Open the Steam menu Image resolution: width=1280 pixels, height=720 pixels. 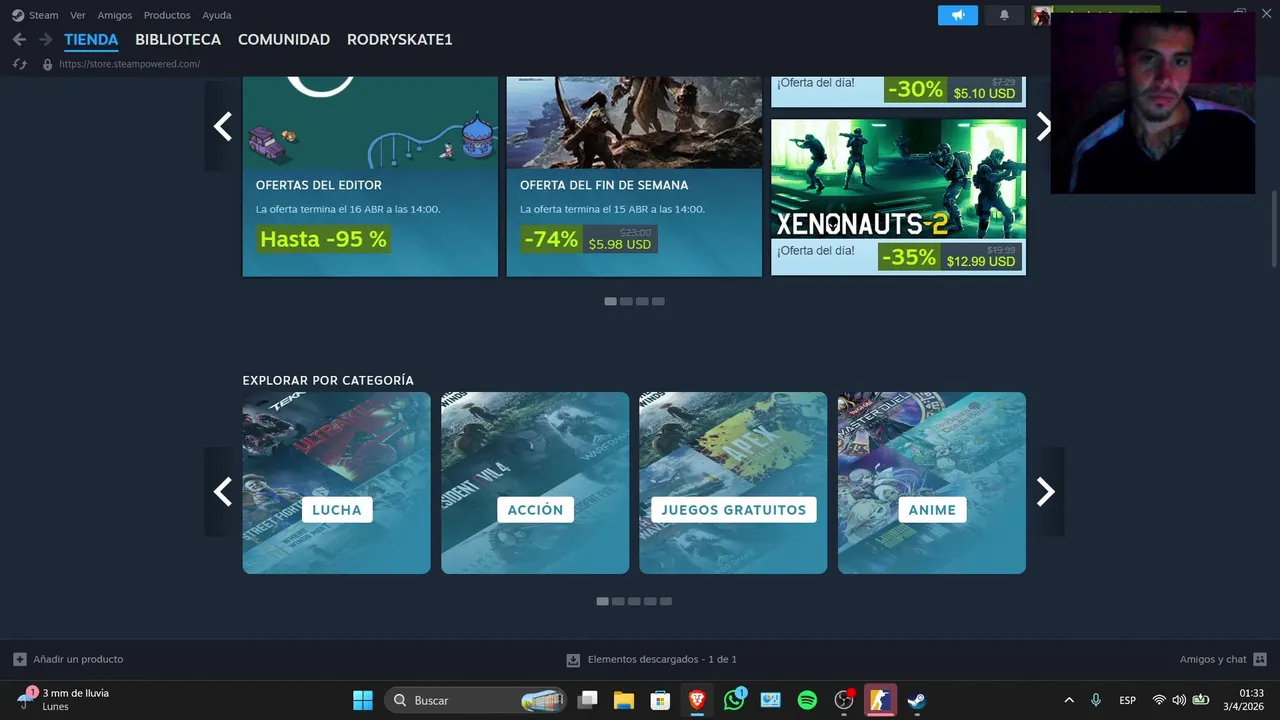43,15
